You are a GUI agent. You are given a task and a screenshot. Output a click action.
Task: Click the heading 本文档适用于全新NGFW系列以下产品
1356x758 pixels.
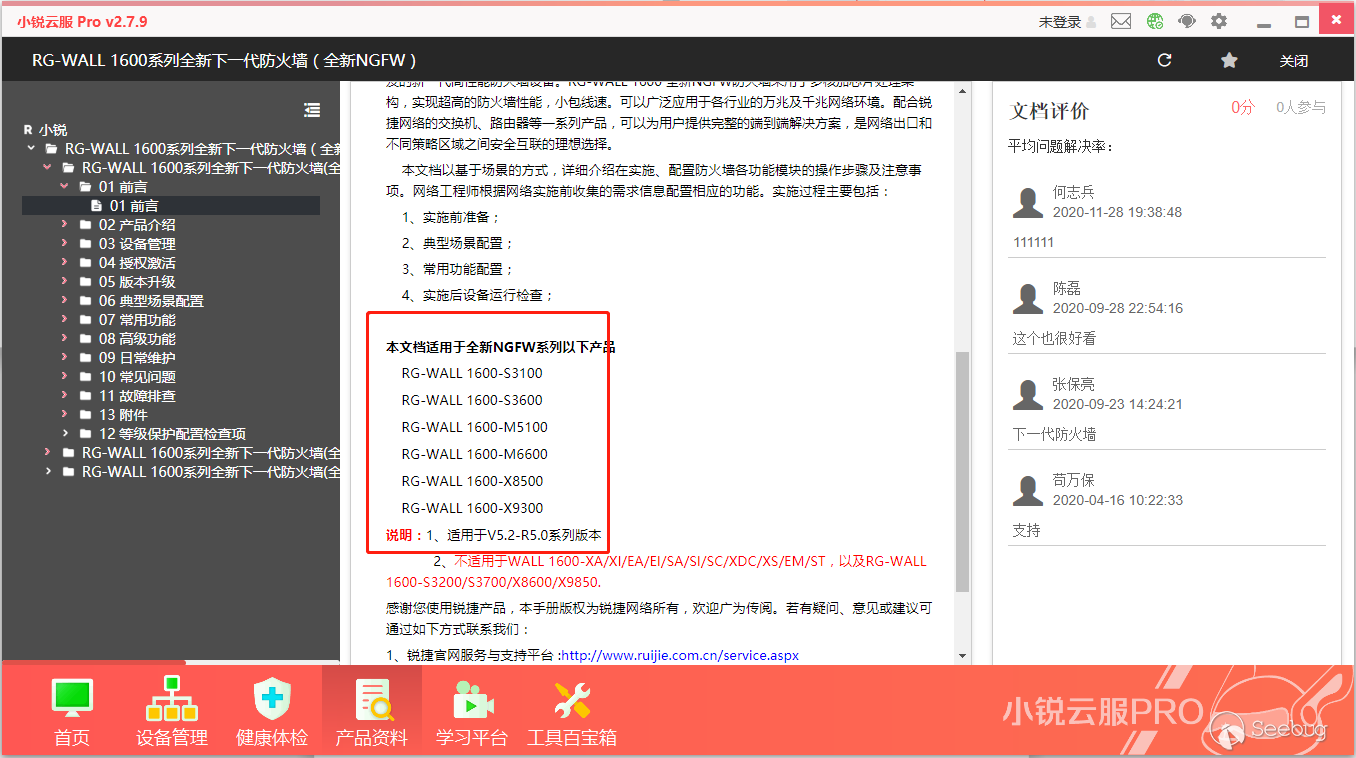tap(501, 348)
